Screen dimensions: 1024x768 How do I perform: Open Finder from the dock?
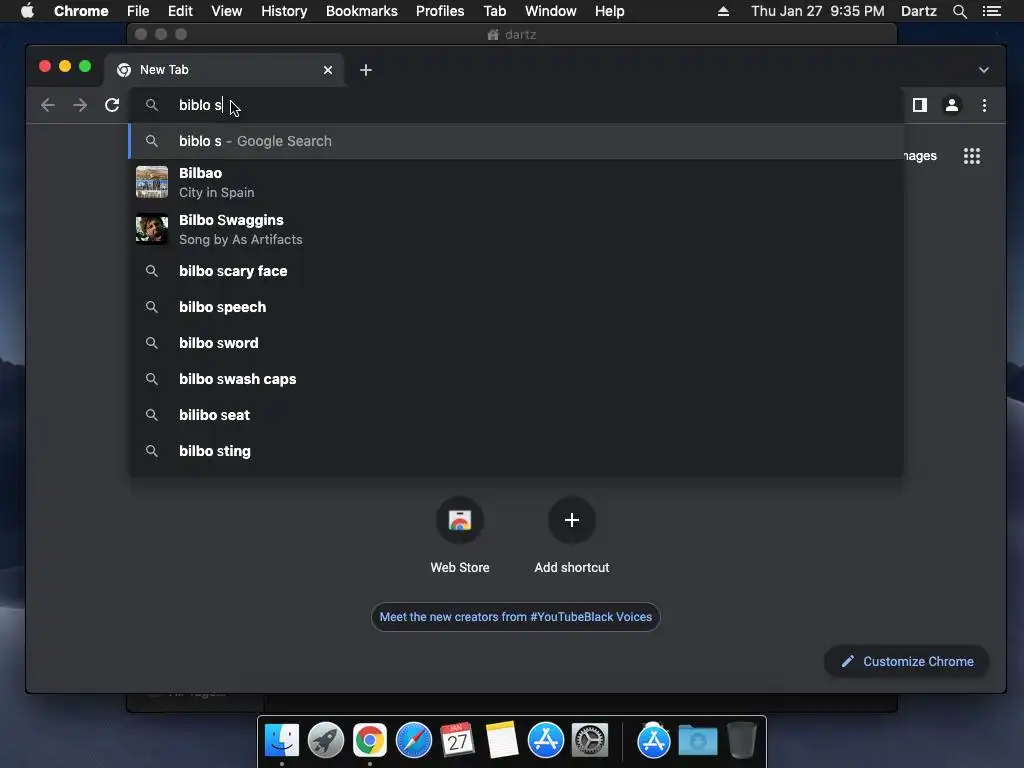282,741
